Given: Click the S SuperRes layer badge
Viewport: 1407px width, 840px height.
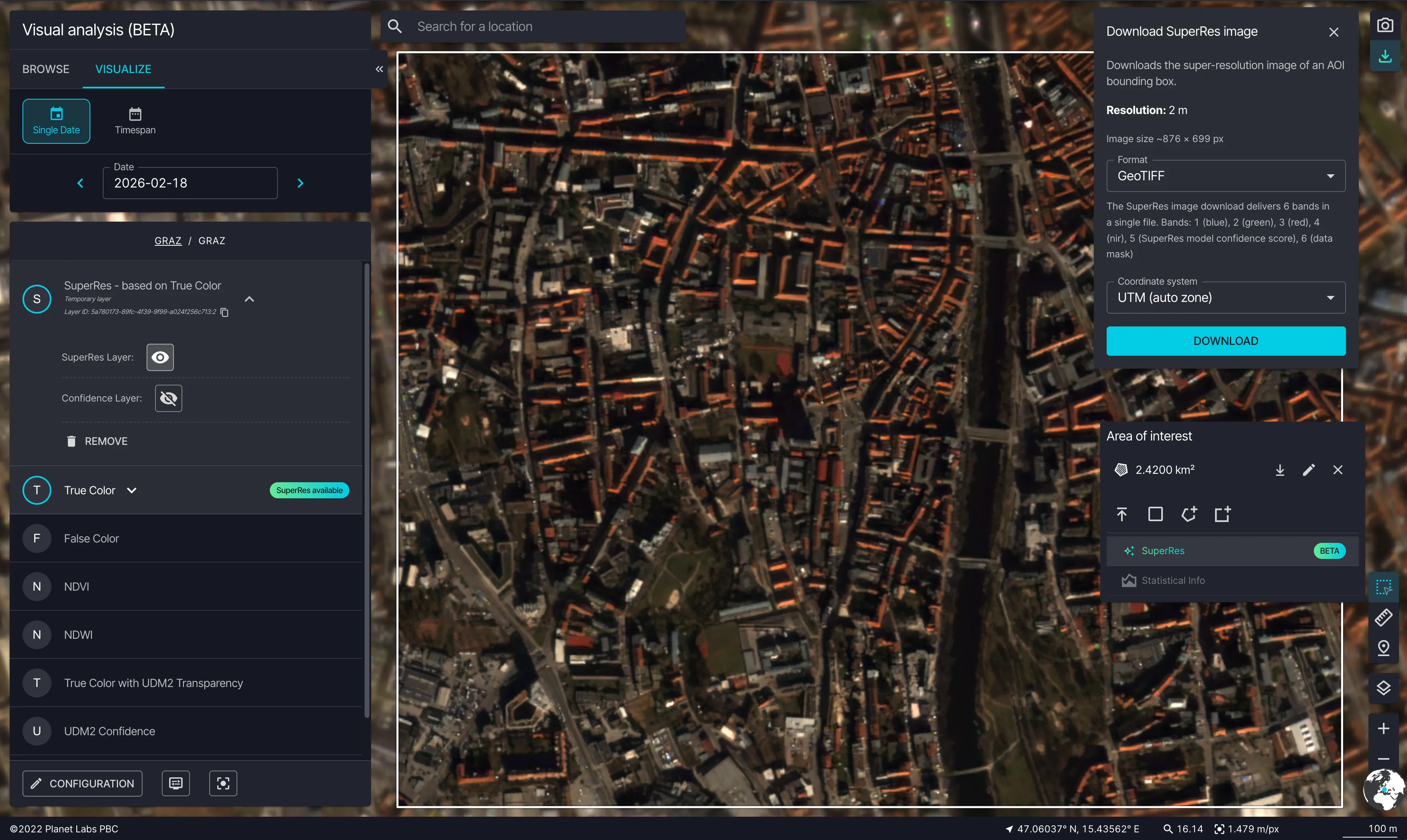Looking at the screenshot, I should (x=37, y=299).
